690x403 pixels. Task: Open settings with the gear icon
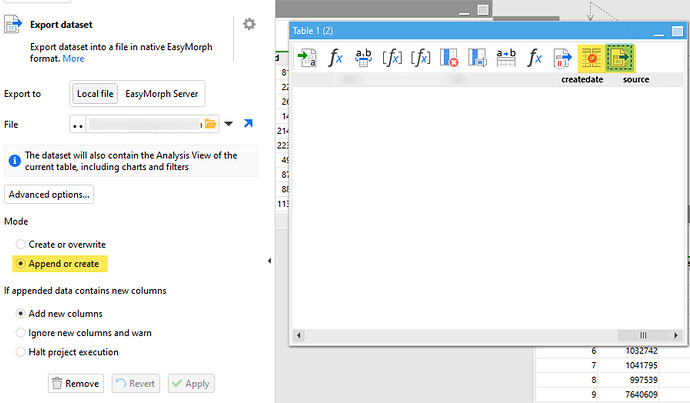coord(249,24)
